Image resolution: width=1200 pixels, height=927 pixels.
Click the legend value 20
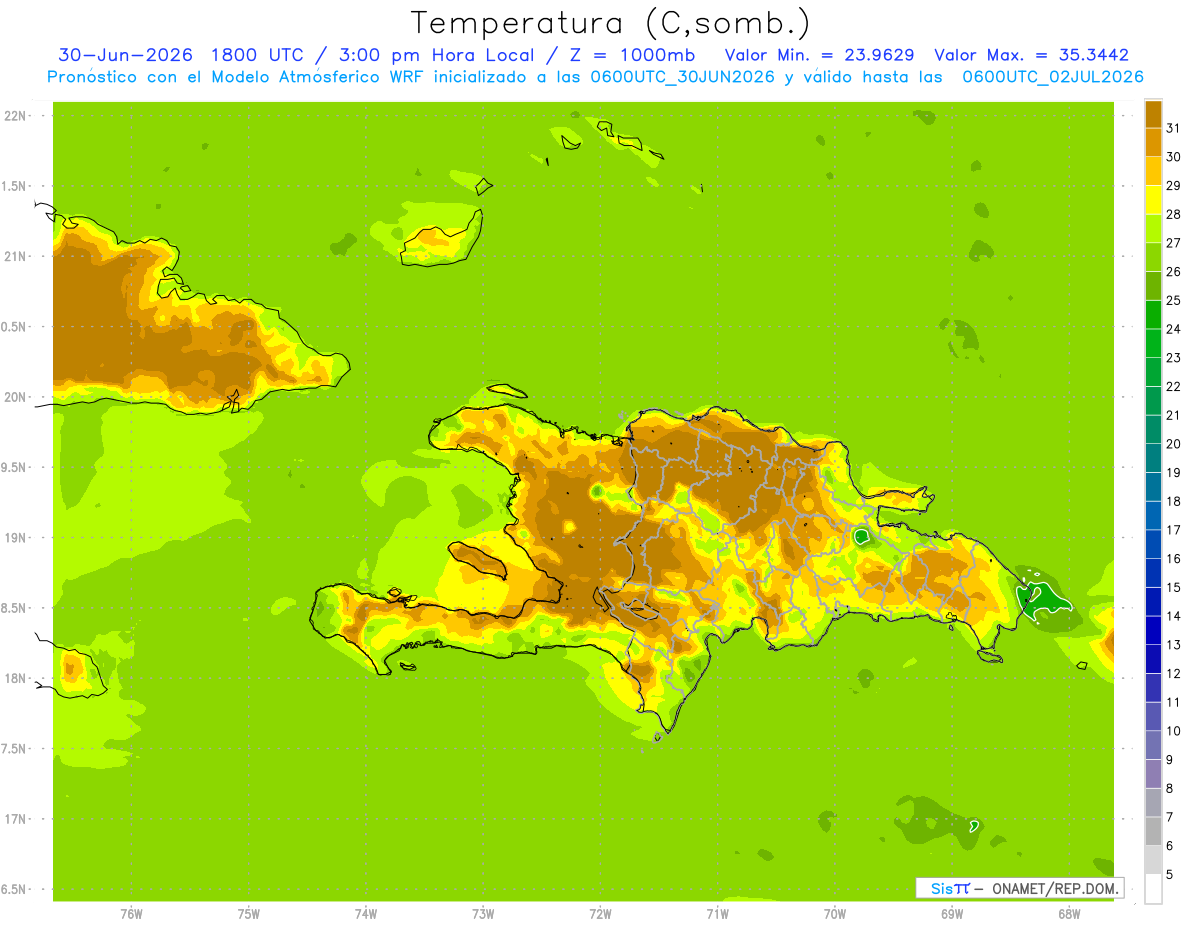(x=1173, y=443)
